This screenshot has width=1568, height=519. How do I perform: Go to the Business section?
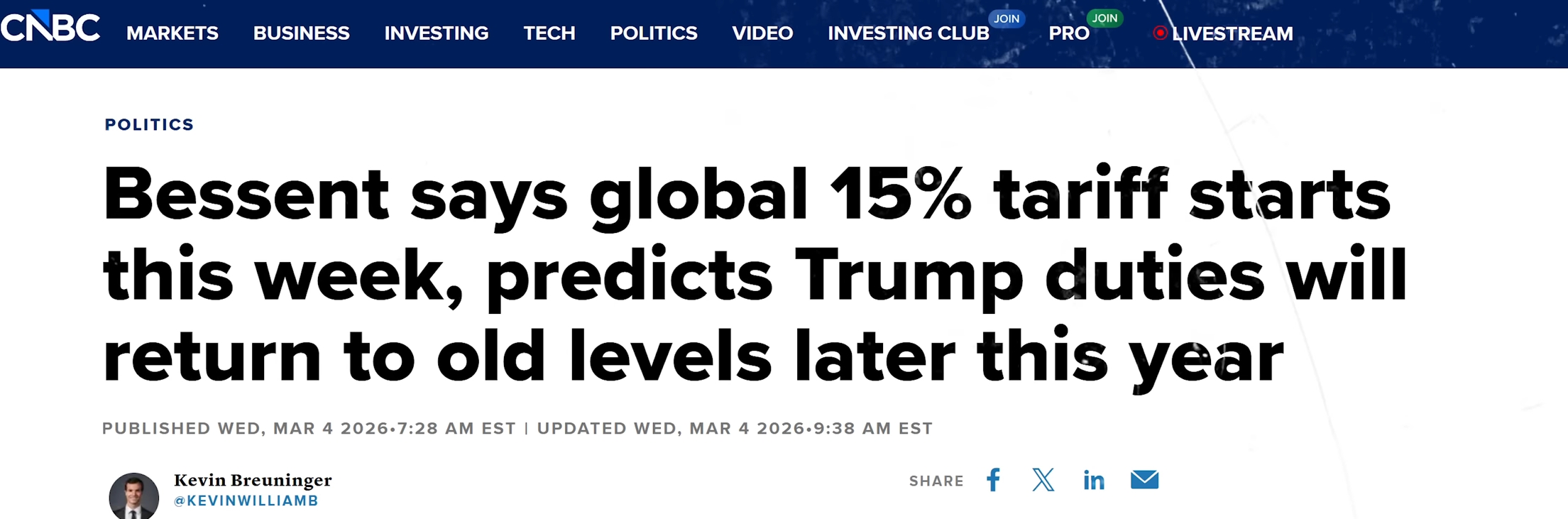point(301,33)
